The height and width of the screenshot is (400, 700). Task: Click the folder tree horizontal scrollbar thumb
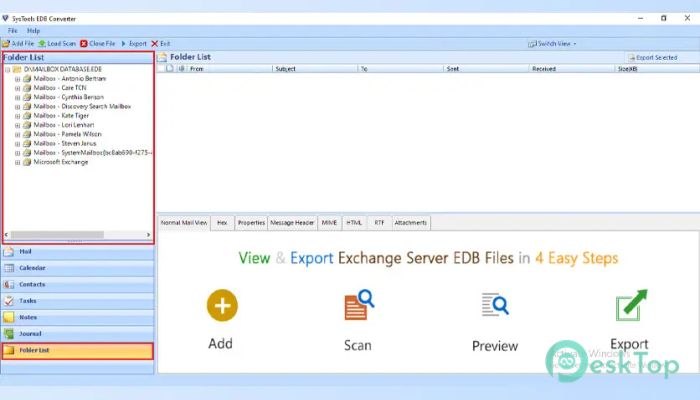[x=57, y=235]
